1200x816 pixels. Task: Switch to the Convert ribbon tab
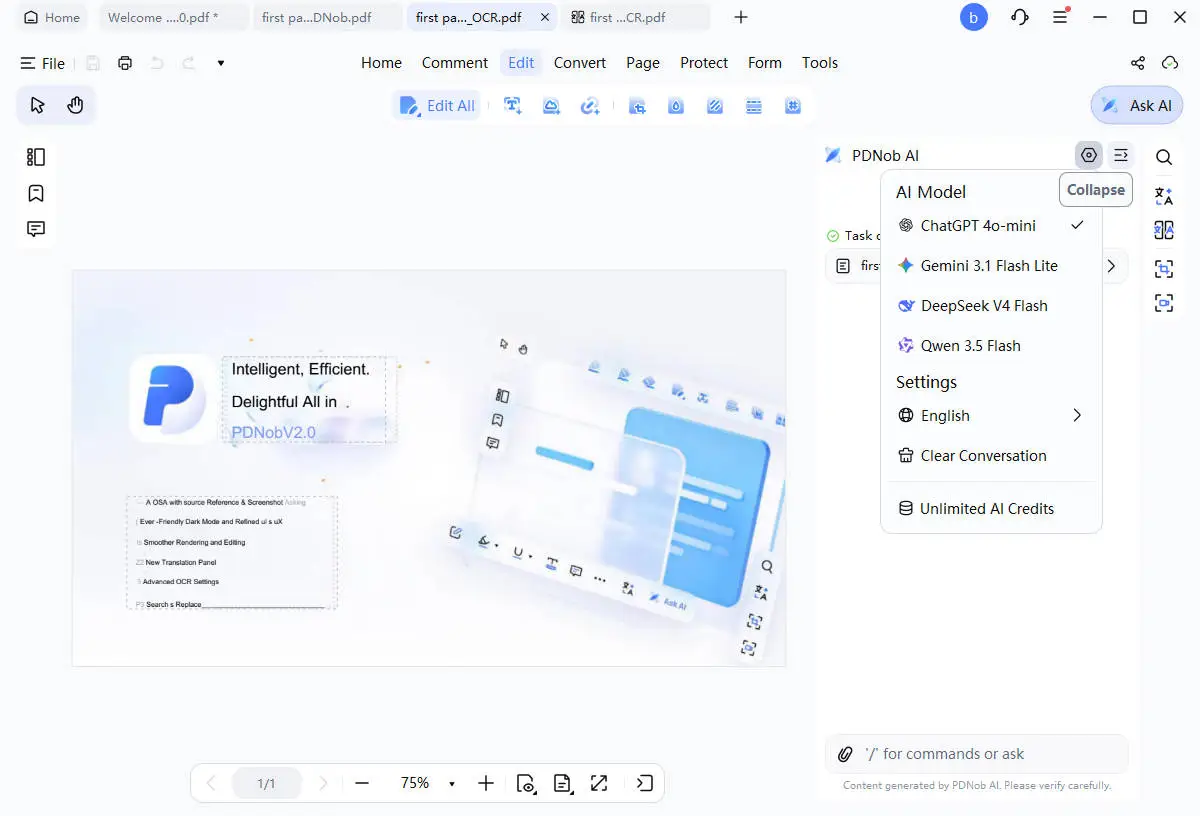(x=580, y=63)
